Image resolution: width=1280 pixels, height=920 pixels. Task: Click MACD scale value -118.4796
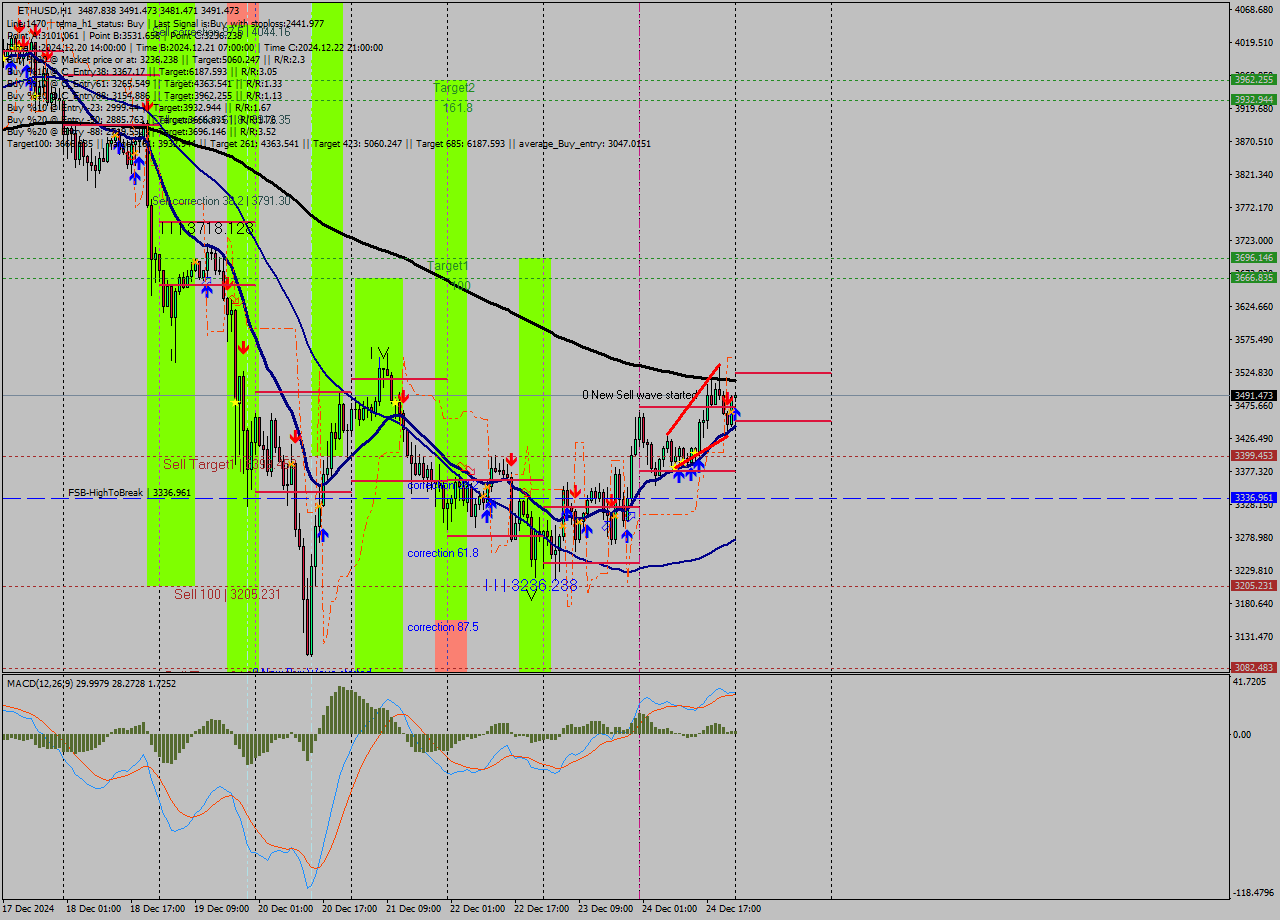pos(1253,893)
